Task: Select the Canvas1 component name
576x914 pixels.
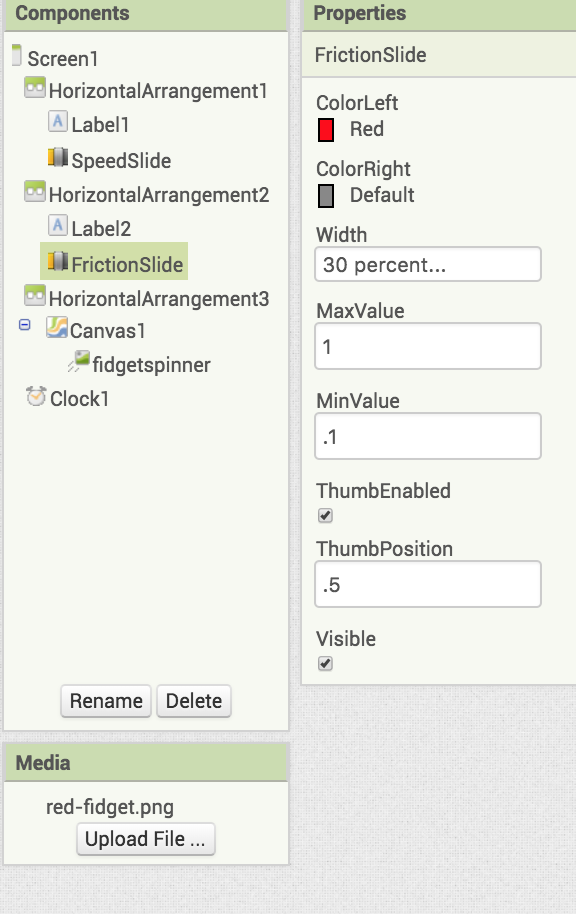Action: (x=107, y=331)
